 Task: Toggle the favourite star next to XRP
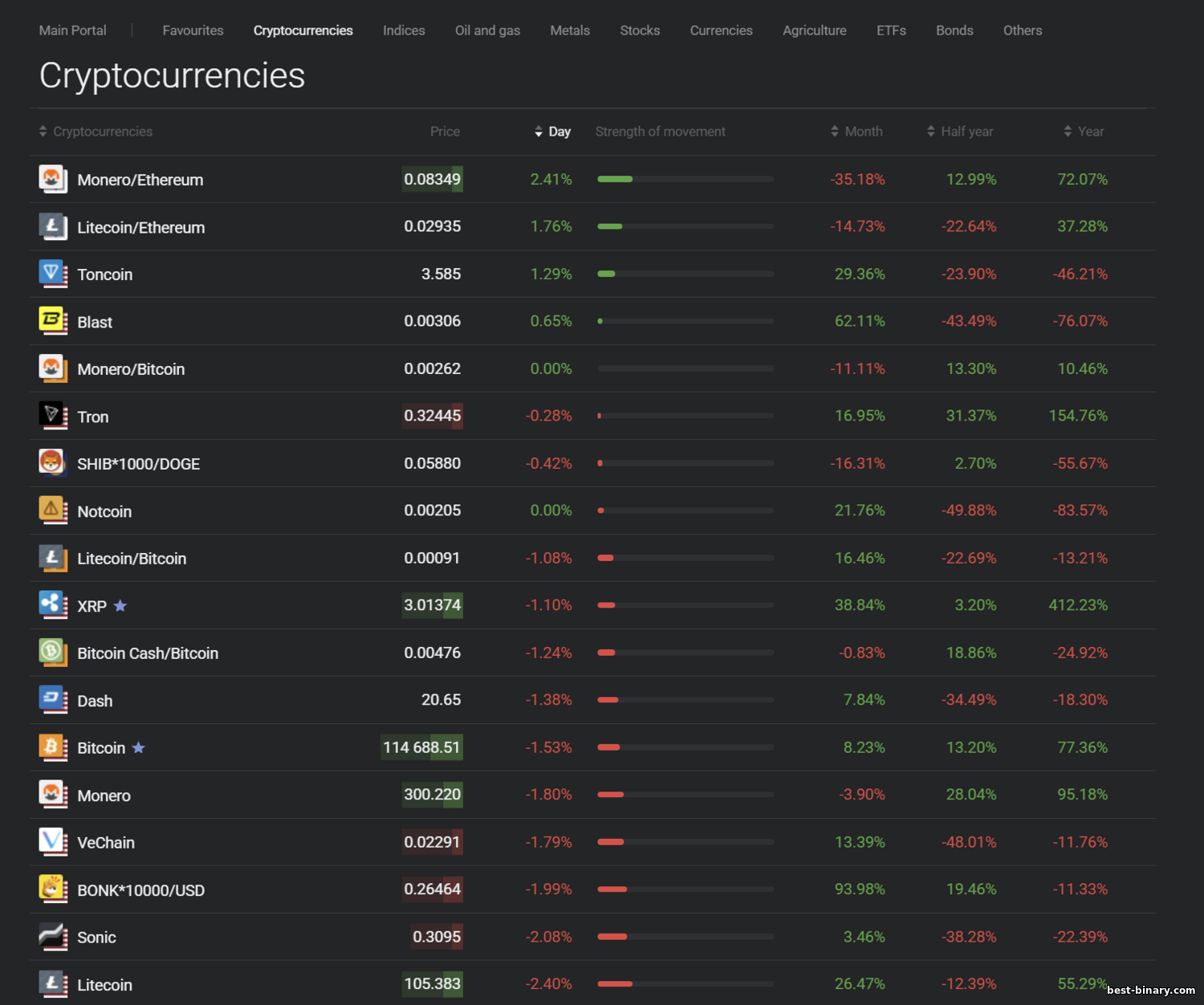tap(120, 606)
